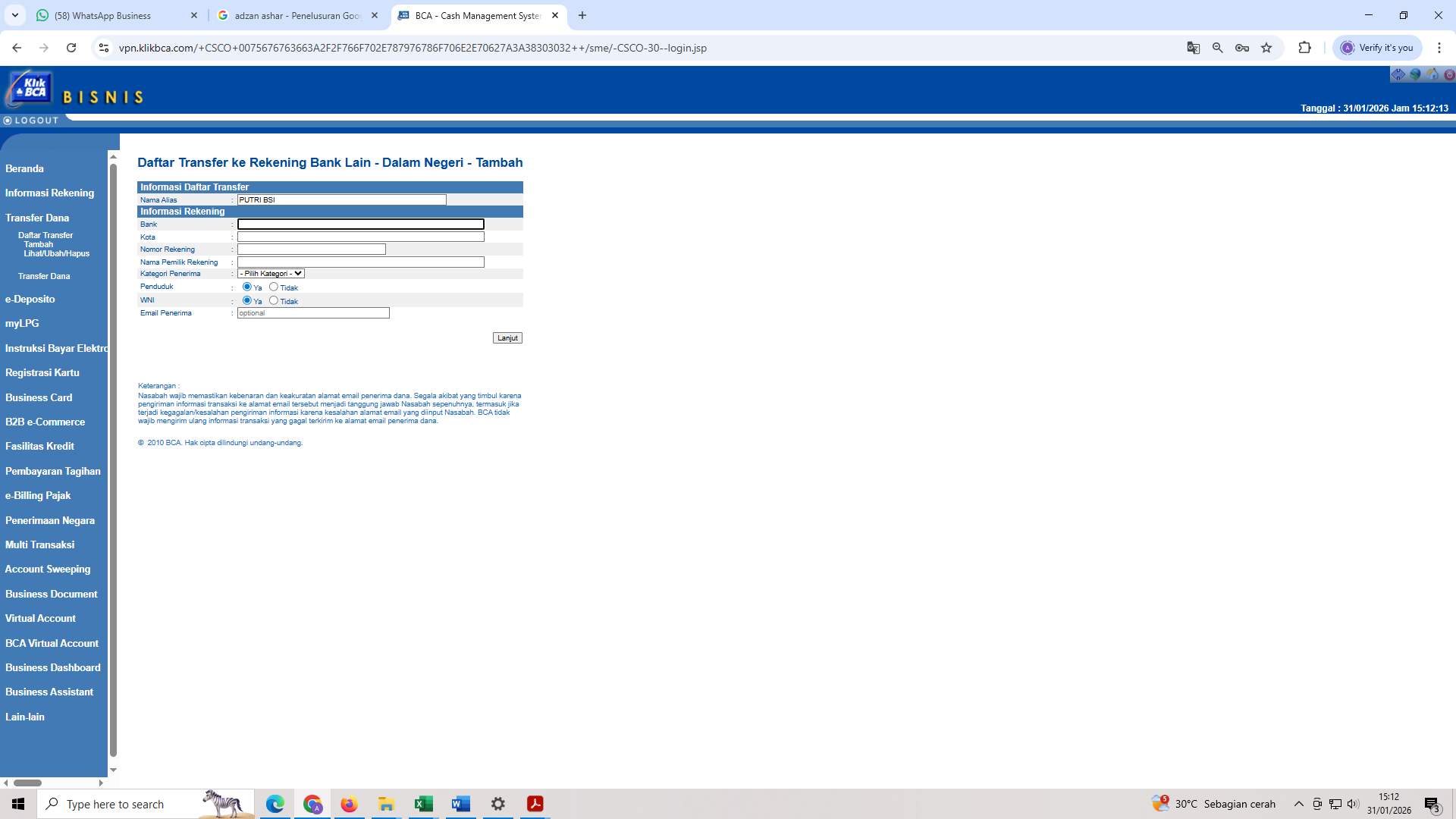Click the red logout power icon in header

(1450, 74)
